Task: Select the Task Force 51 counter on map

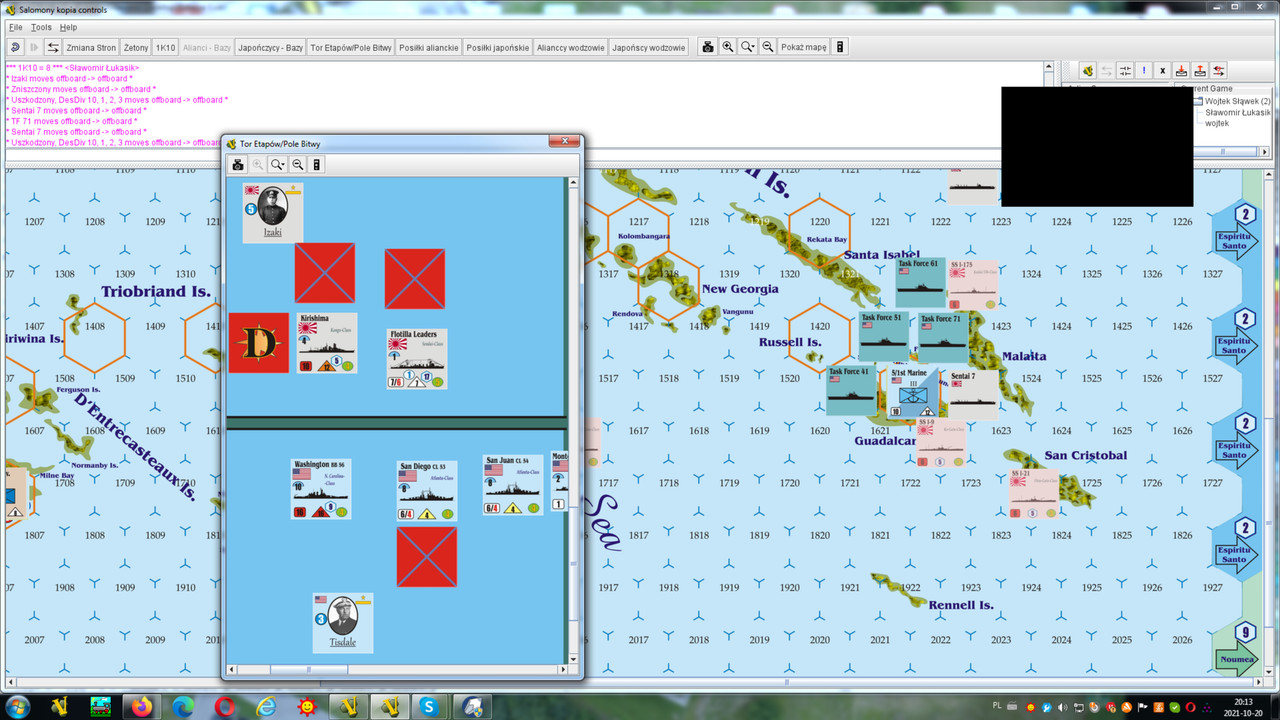Action: pyautogui.click(x=883, y=336)
